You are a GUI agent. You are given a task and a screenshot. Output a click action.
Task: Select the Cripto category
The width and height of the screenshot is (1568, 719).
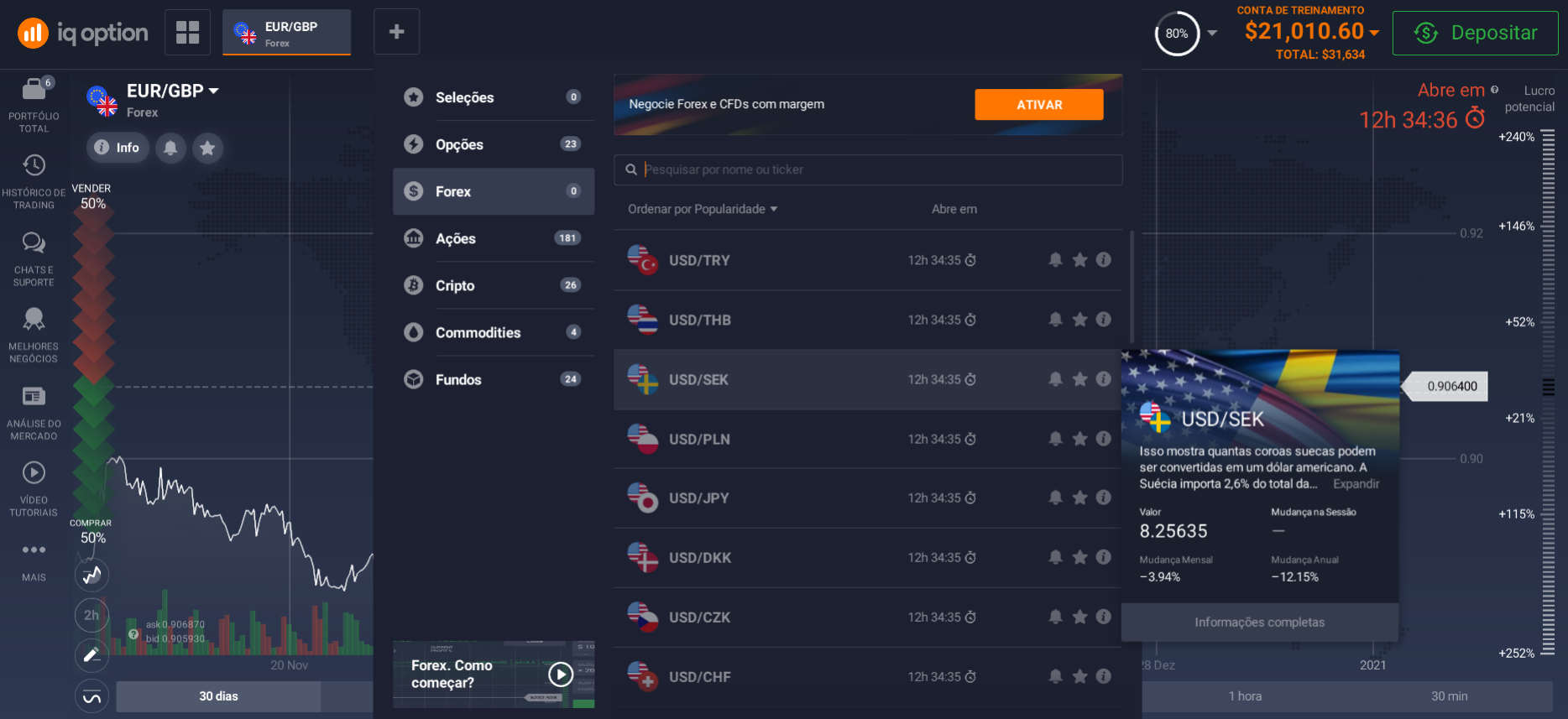coord(494,285)
